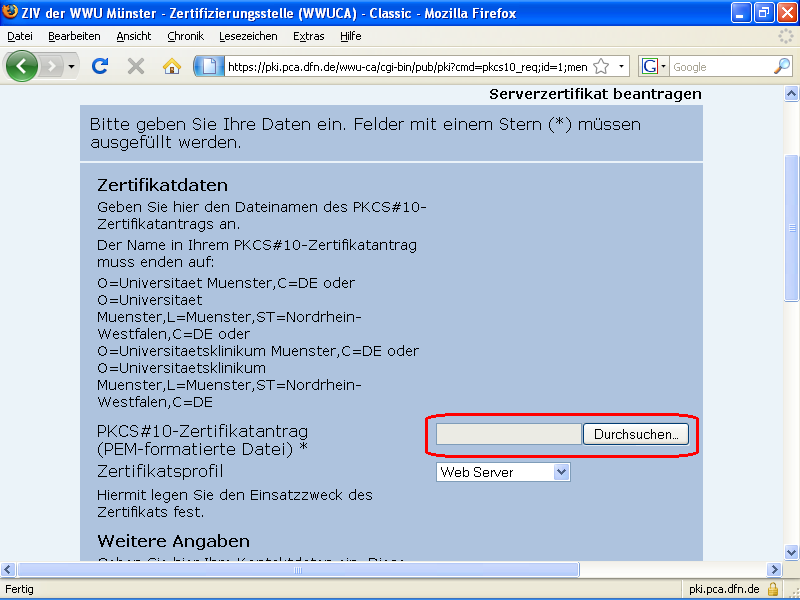Click the site identity page icon

208,66
